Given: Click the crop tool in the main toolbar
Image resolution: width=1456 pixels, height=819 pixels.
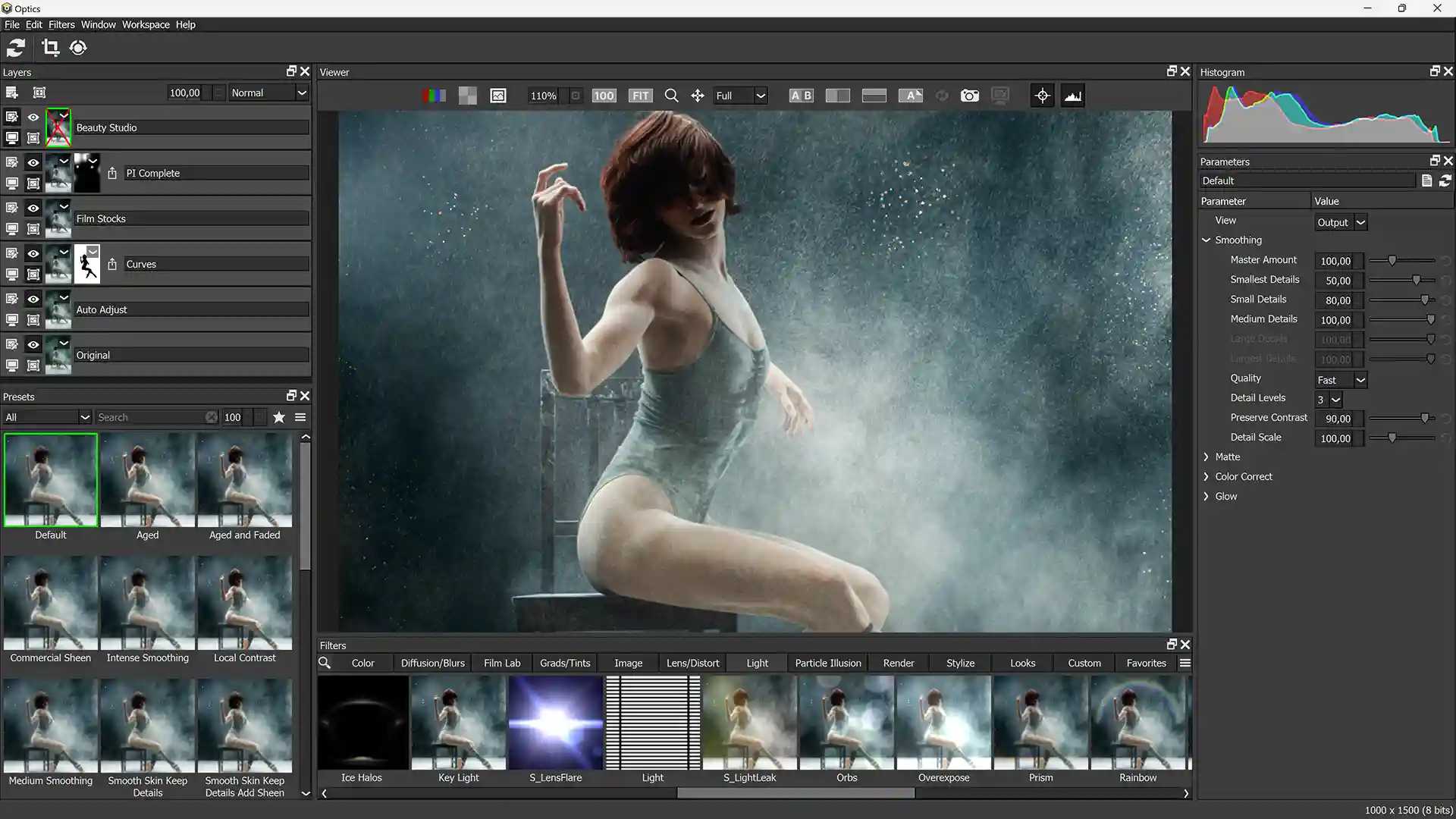Looking at the screenshot, I should (x=50, y=48).
